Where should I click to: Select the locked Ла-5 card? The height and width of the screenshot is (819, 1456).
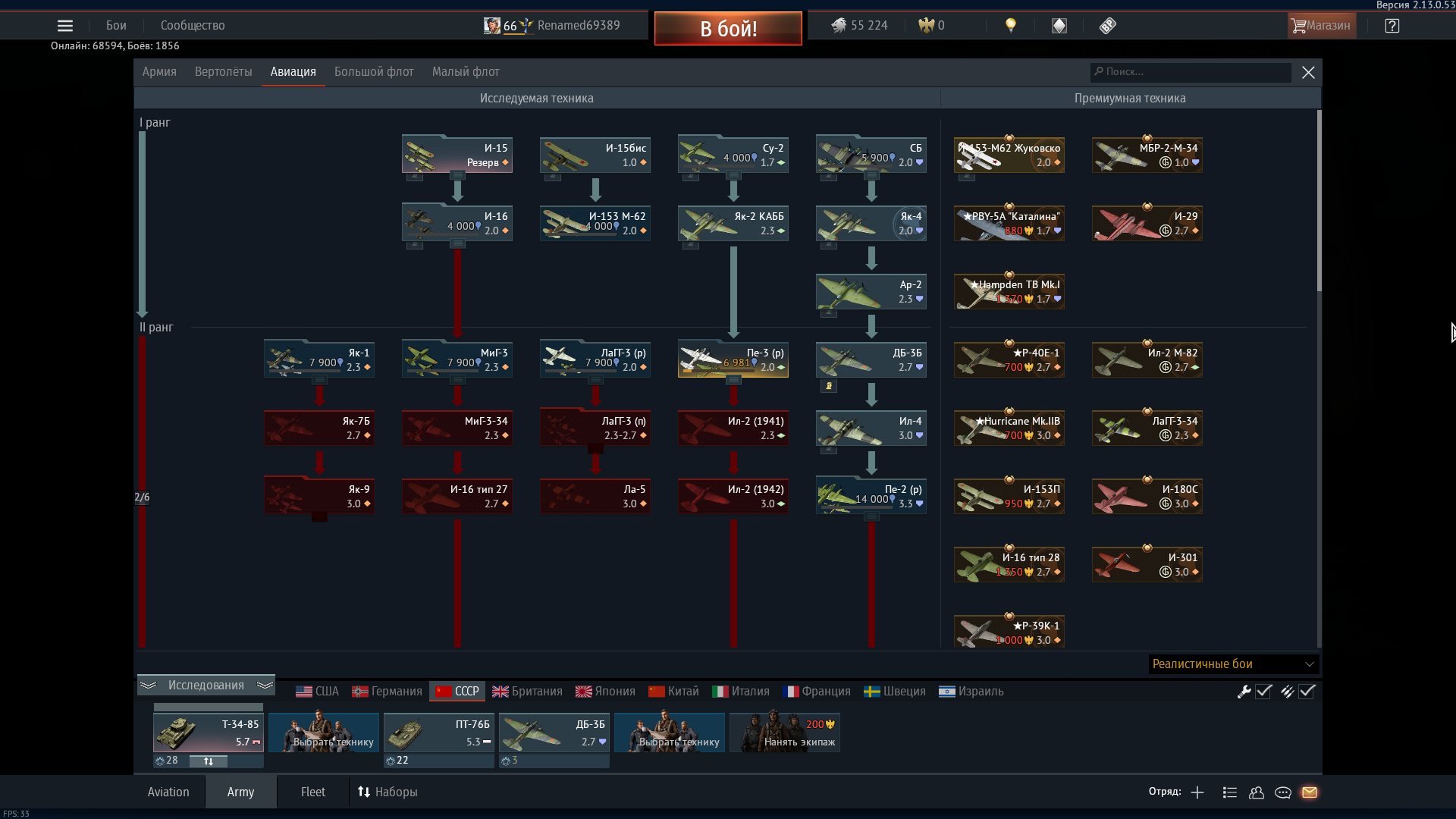[595, 497]
